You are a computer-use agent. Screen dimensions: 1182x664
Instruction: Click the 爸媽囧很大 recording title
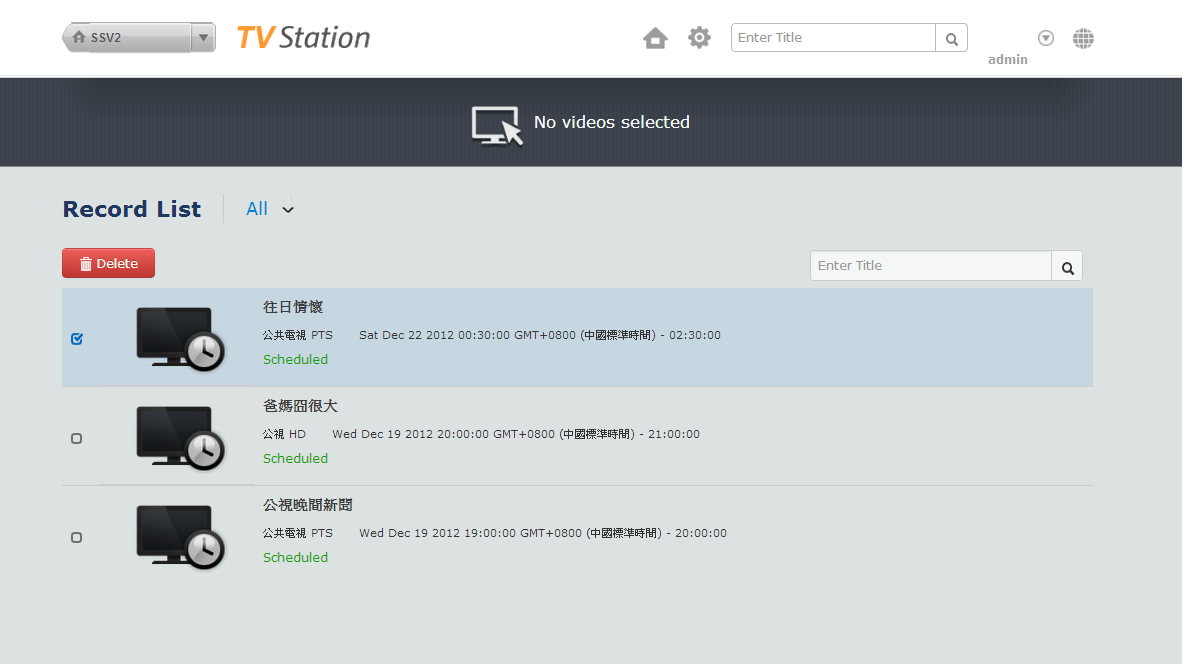pyautogui.click(x=300, y=406)
